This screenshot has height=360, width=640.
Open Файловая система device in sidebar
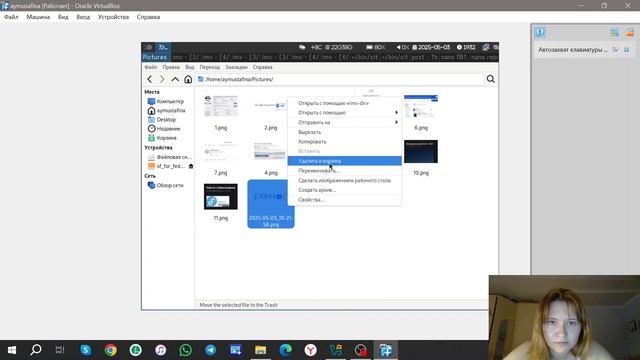click(x=169, y=157)
